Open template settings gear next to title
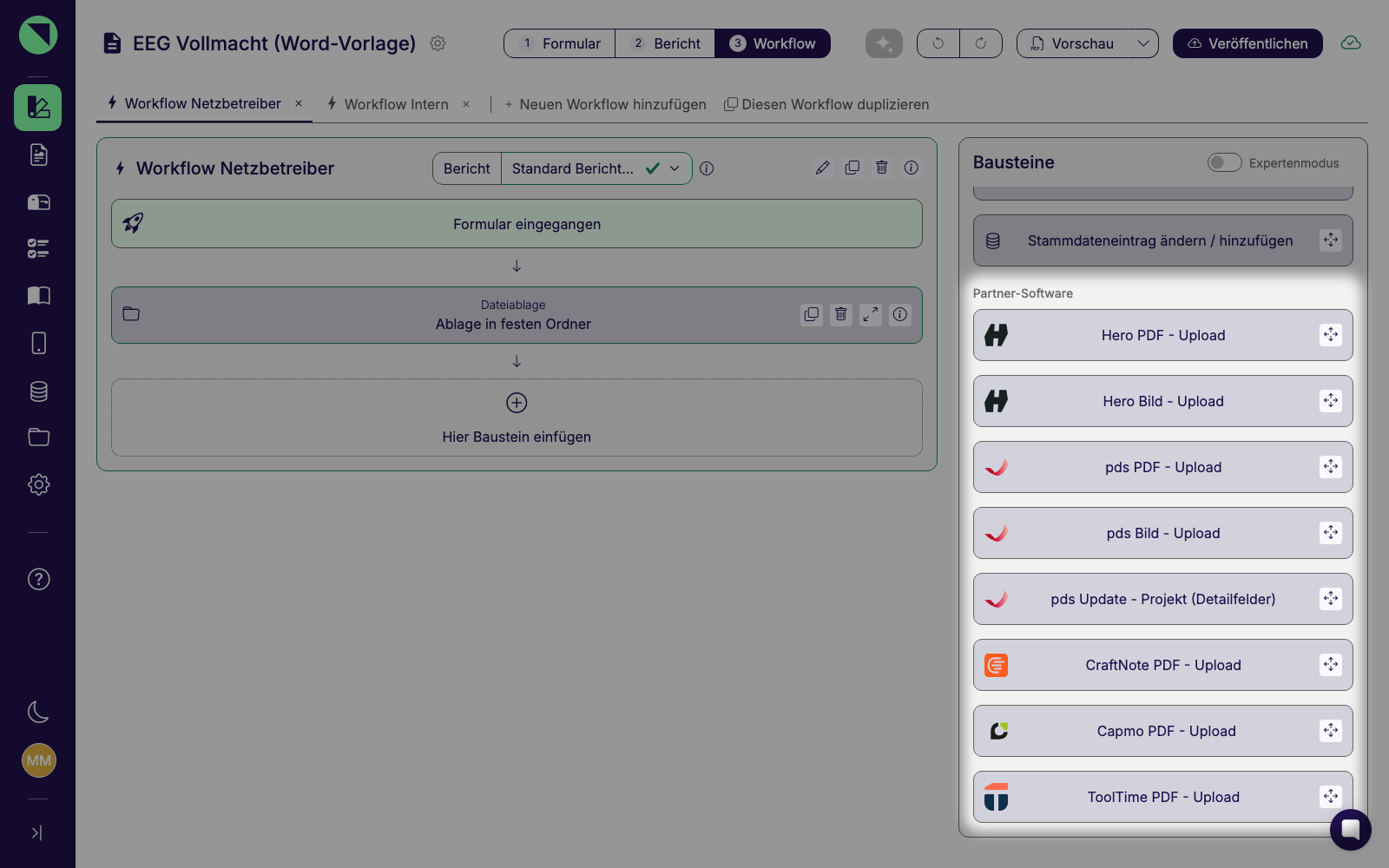Image resolution: width=1389 pixels, height=868 pixels. click(438, 43)
